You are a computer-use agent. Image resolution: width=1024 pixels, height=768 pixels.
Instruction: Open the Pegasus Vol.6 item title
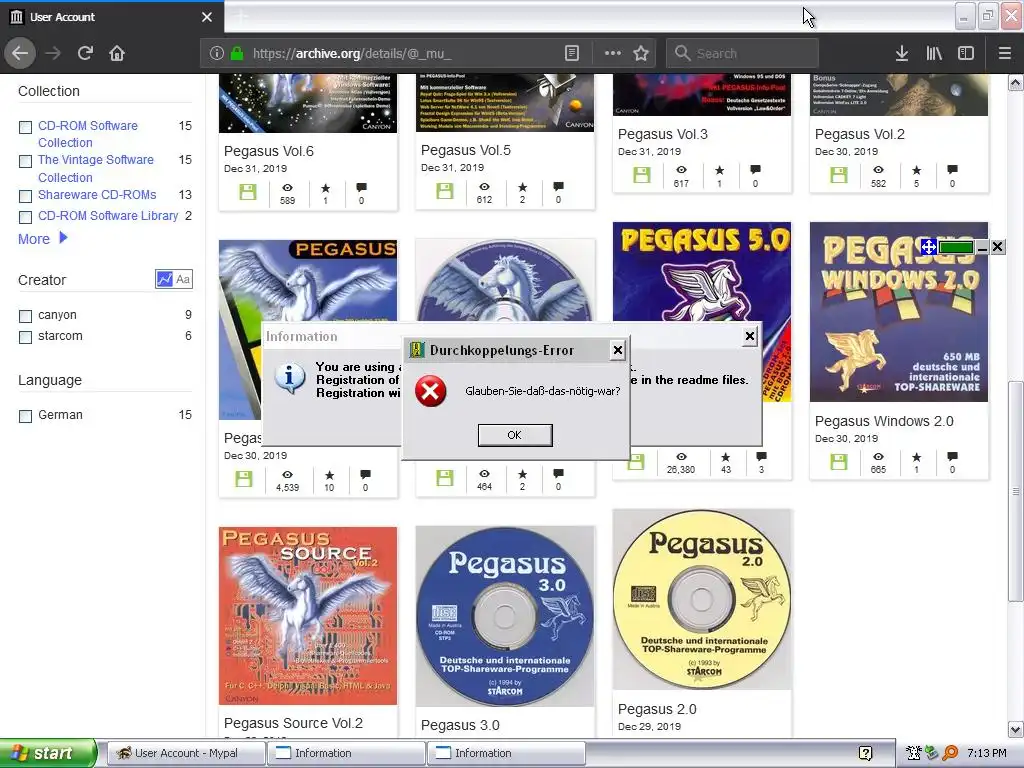tap(268, 151)
